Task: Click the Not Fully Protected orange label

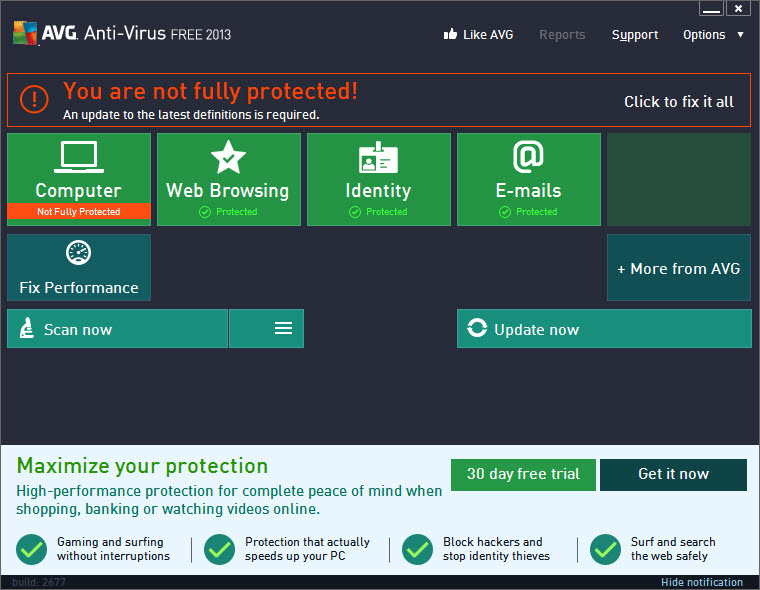Action: 79,211
